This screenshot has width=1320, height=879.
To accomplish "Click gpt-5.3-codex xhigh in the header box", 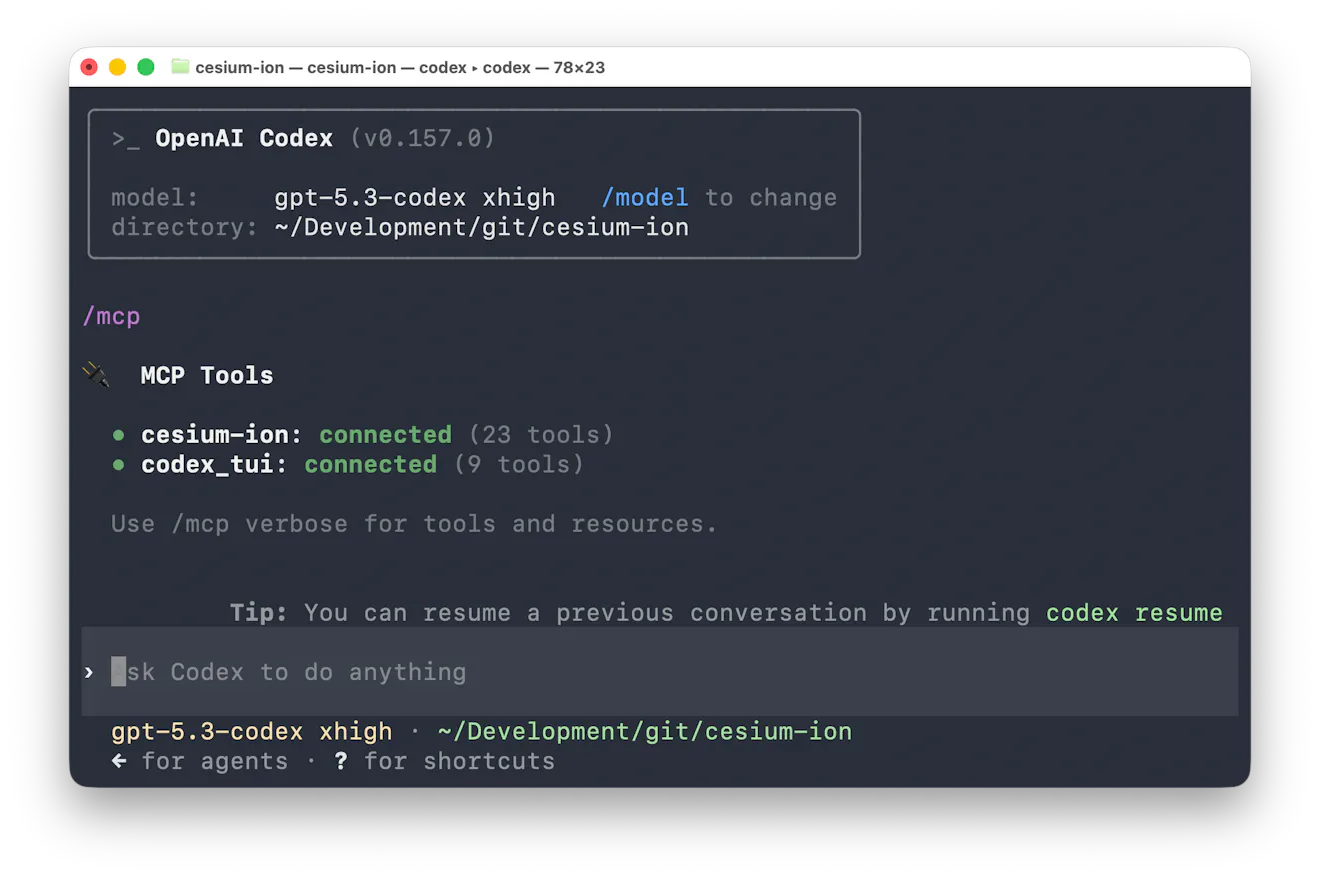I will 415,198.
